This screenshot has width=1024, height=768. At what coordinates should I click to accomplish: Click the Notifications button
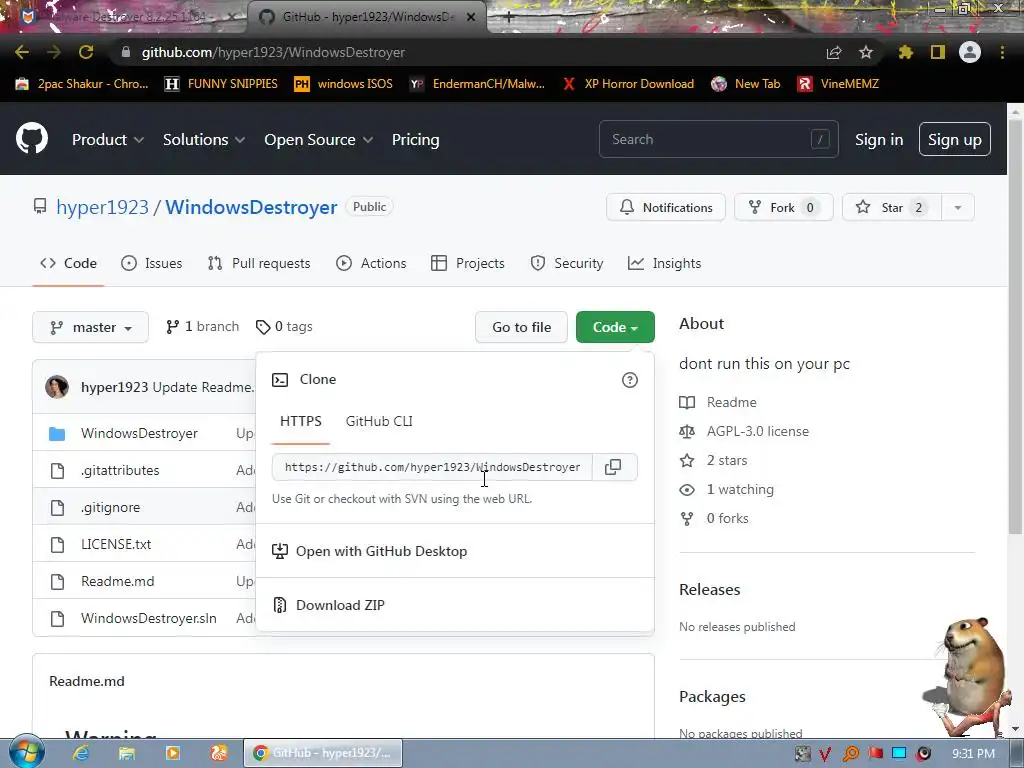pos(665,207)
